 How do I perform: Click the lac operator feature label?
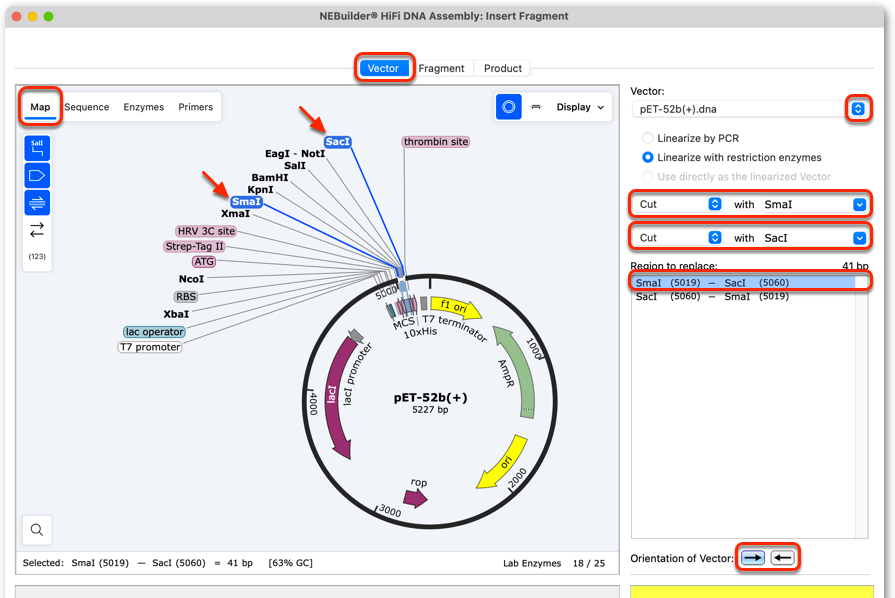pos(155,332)
